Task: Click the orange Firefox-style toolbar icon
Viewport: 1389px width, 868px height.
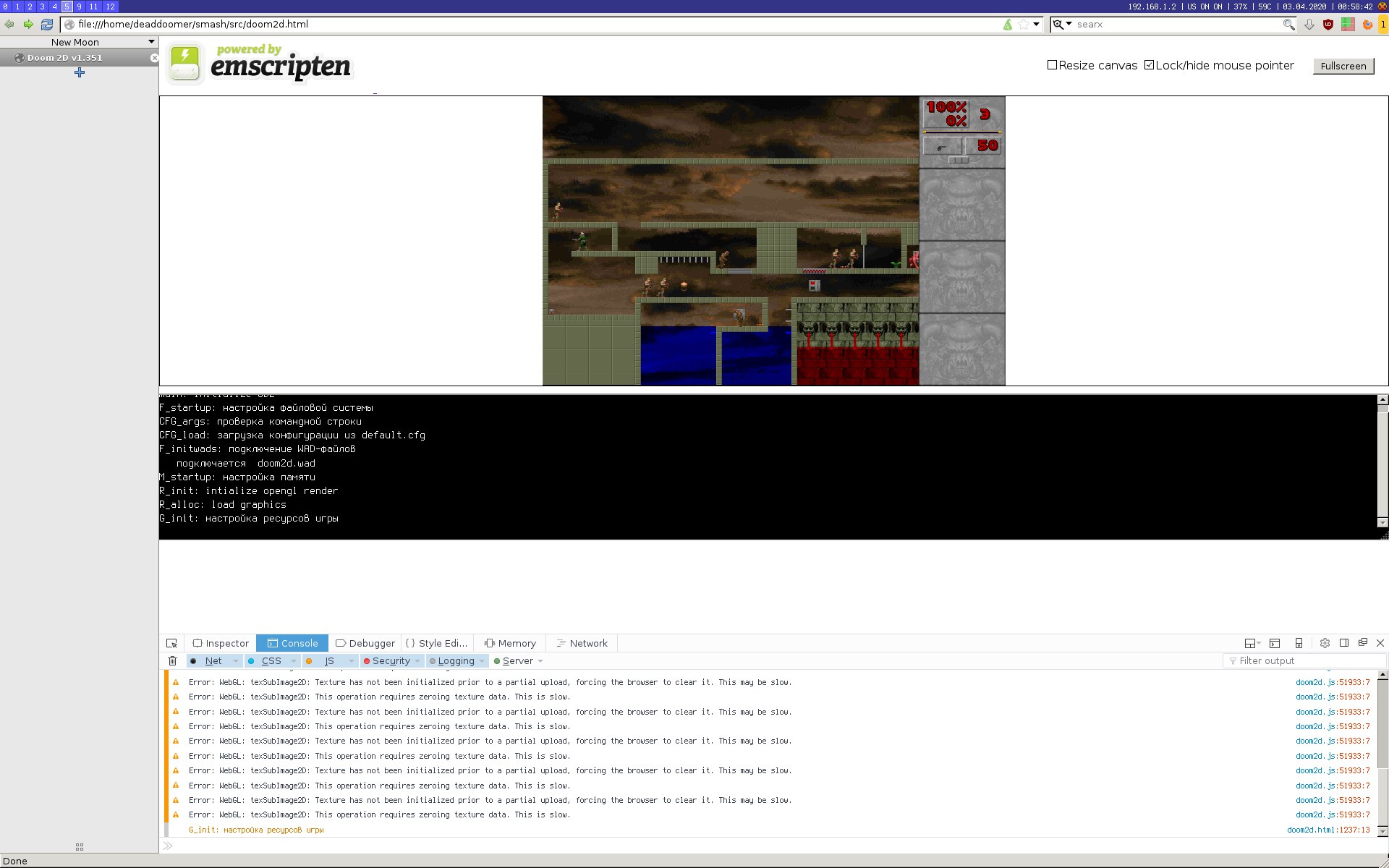Action: tap(1367, 25)
